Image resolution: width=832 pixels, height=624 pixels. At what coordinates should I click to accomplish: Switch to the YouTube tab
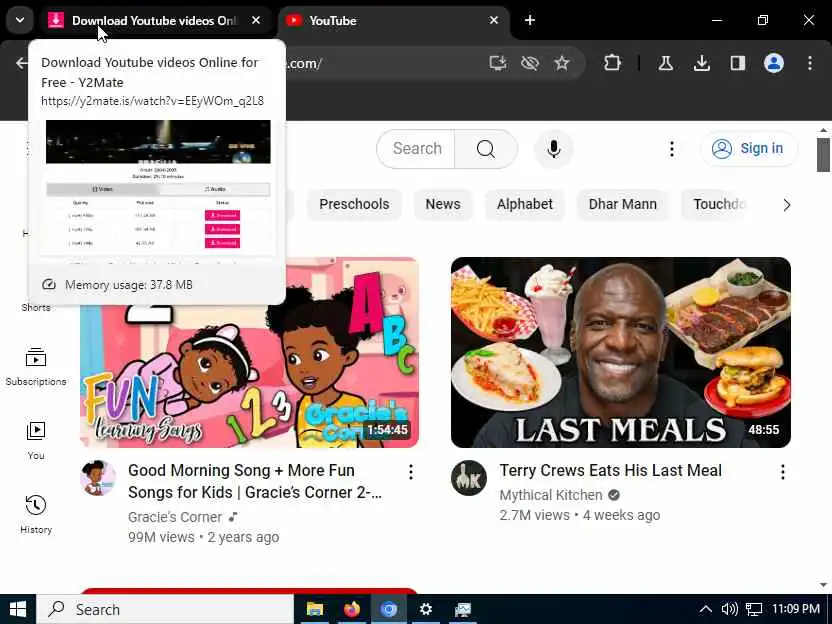click(393, 20)
